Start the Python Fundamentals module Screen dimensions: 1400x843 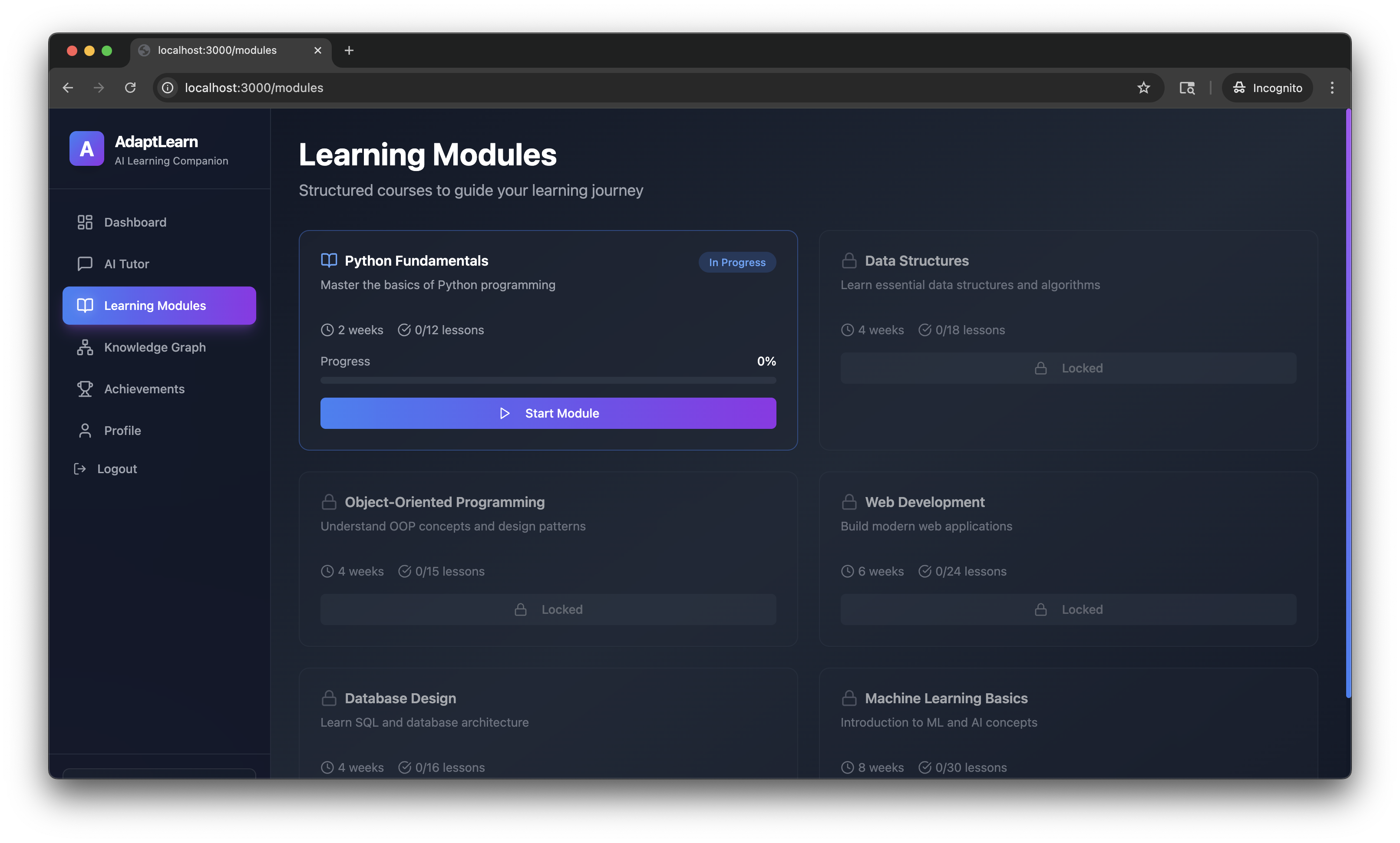[548, 413]
